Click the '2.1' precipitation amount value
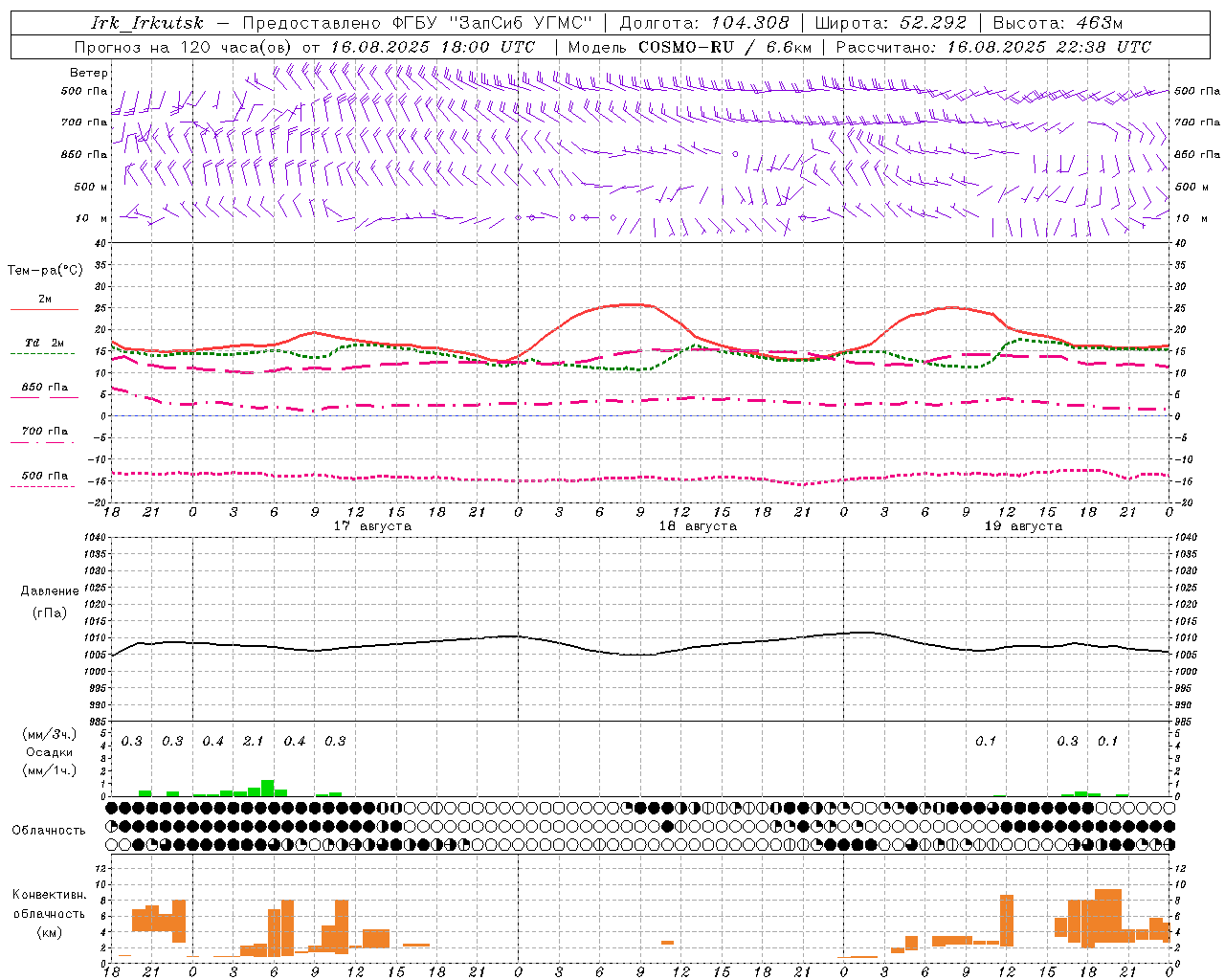The height and width of the screenshot is (980, 1225). 253,742
